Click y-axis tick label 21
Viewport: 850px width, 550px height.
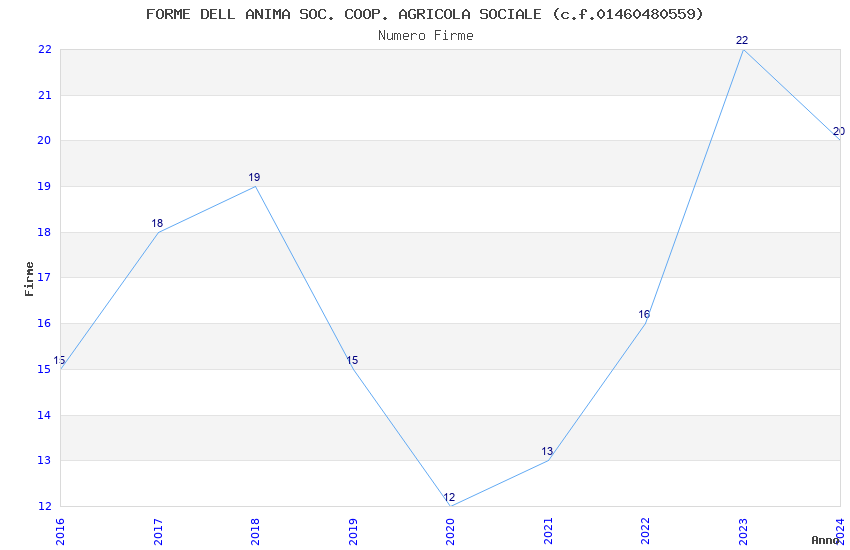44,95
